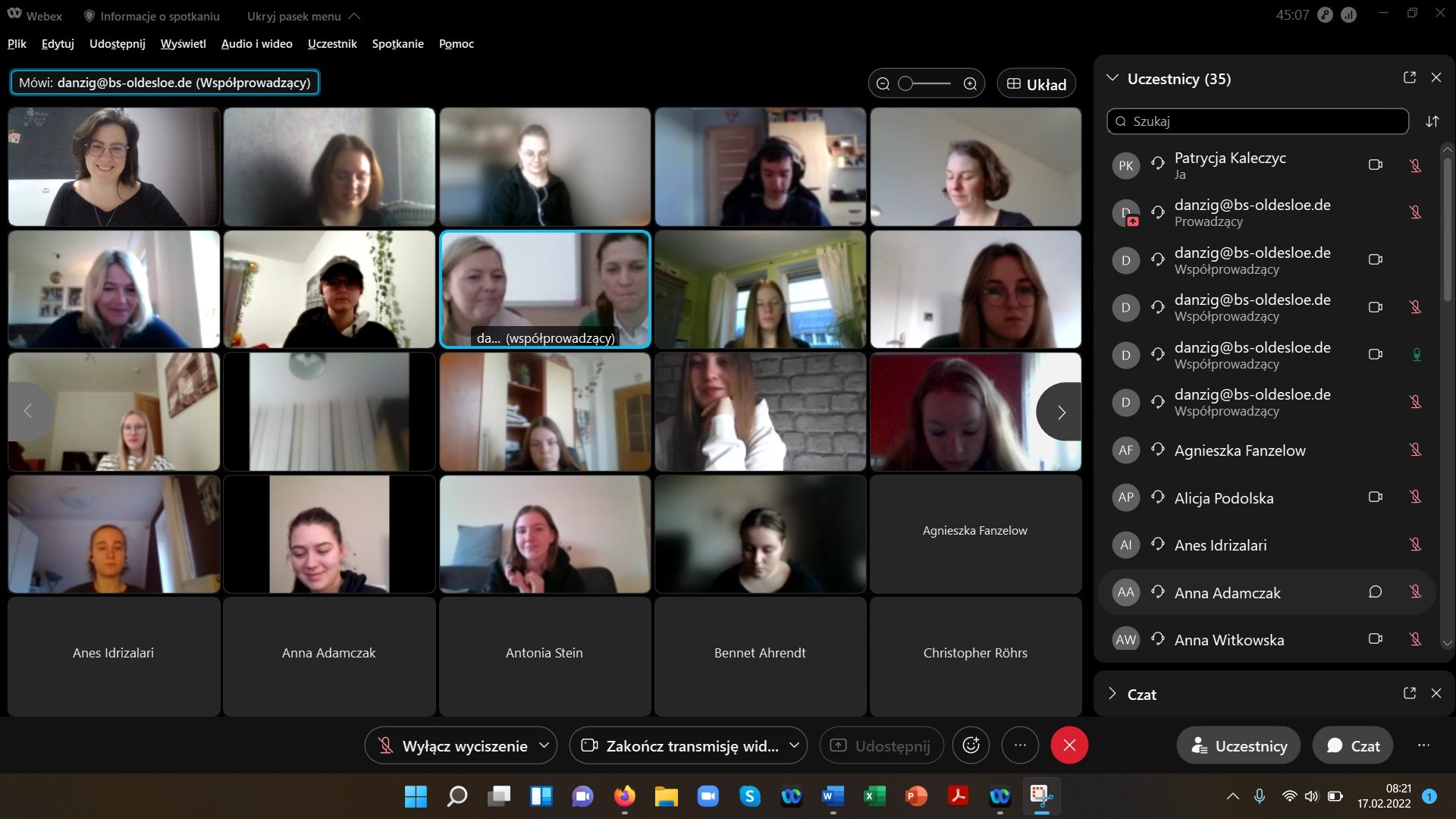Toggle the Czat panel button
The image size is (1456, 819).
1353,746
